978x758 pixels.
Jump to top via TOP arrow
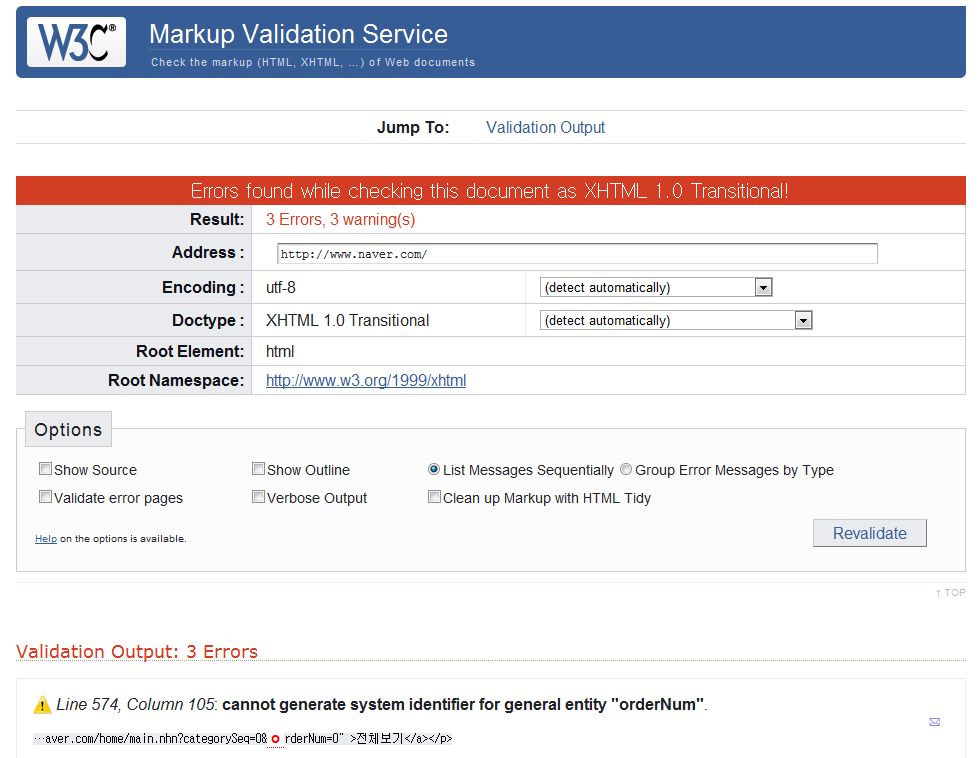[x=951, y=593]
